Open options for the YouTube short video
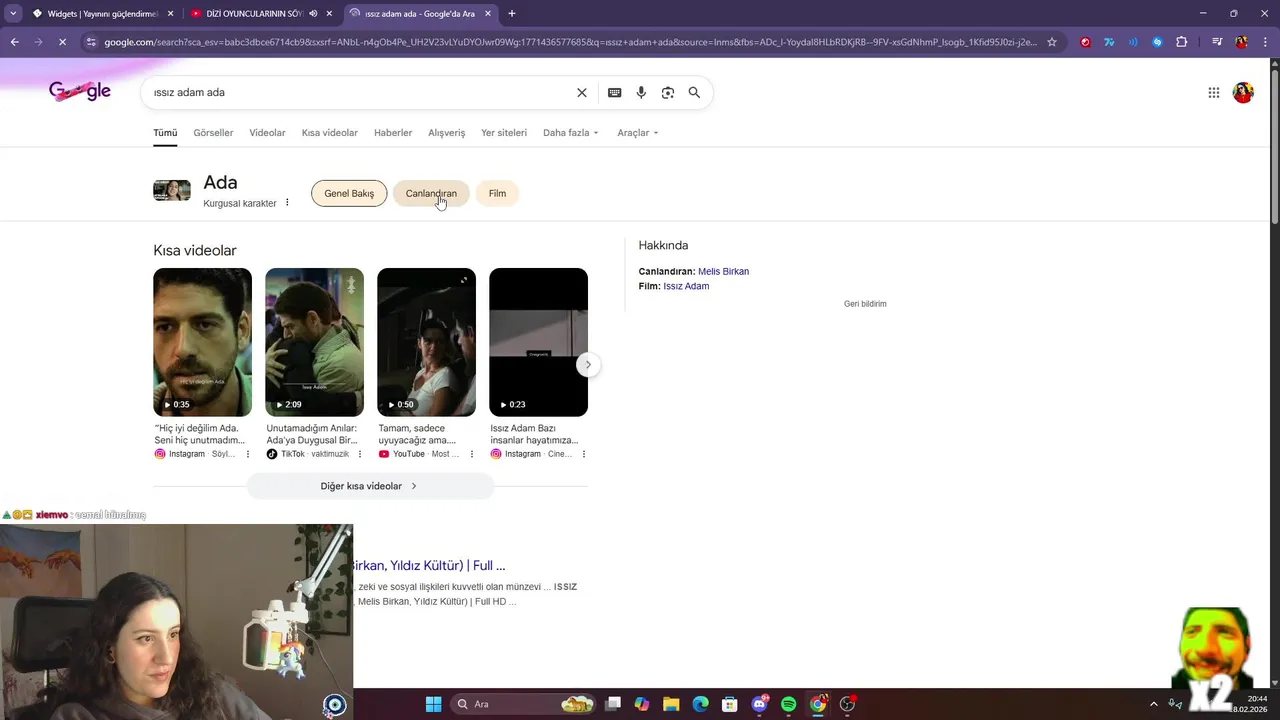Viewport: 1280px width, 720px height. click(472, 454)
